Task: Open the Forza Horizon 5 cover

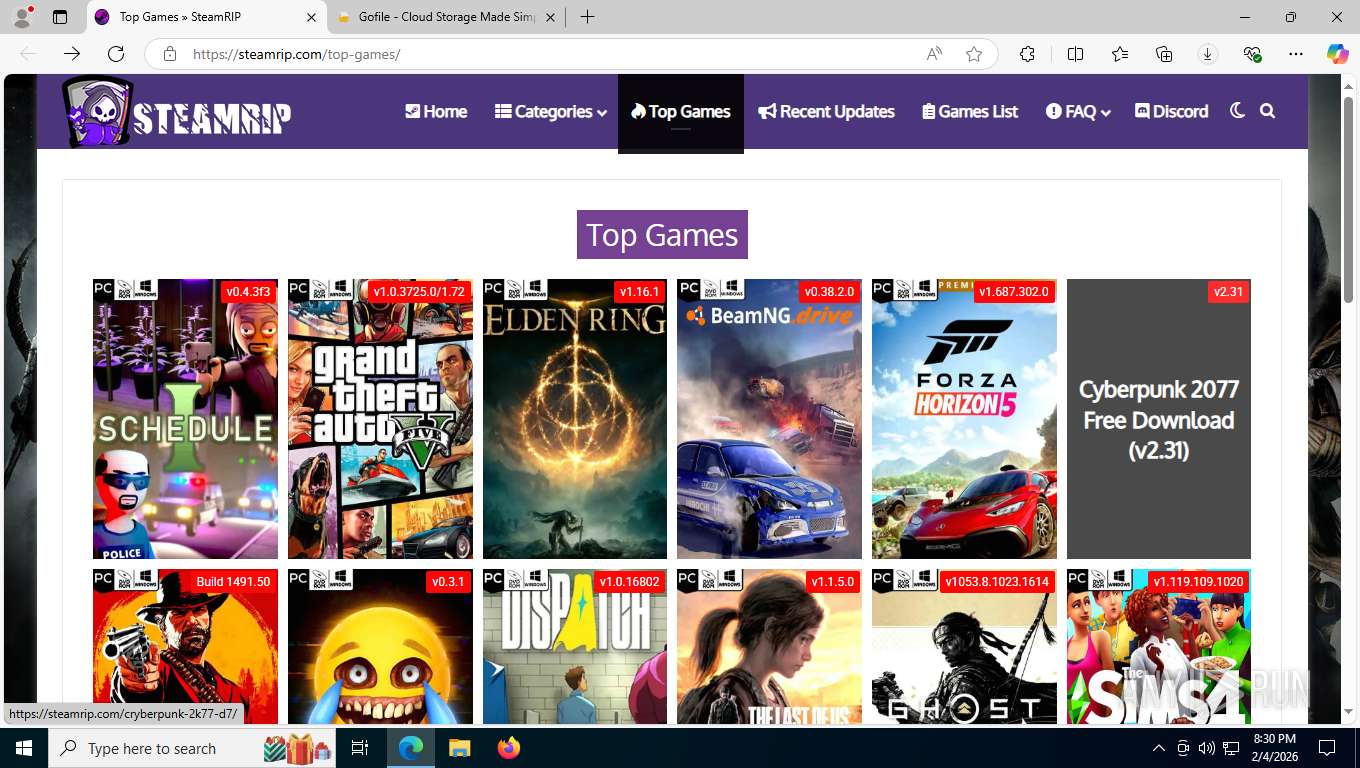Action: pos(964,419)
